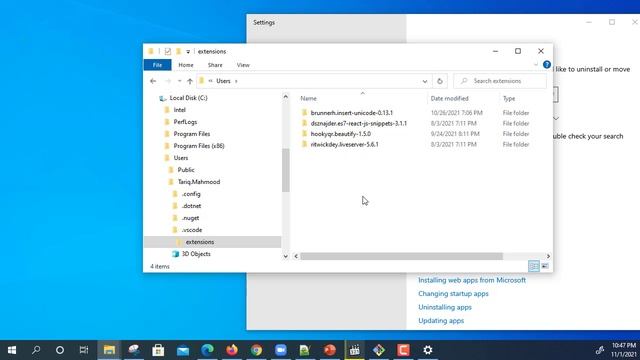This screenshot has width=640, height=360.
Task: Open Installing web apps from Microsoft link
Action: point(472,280)
